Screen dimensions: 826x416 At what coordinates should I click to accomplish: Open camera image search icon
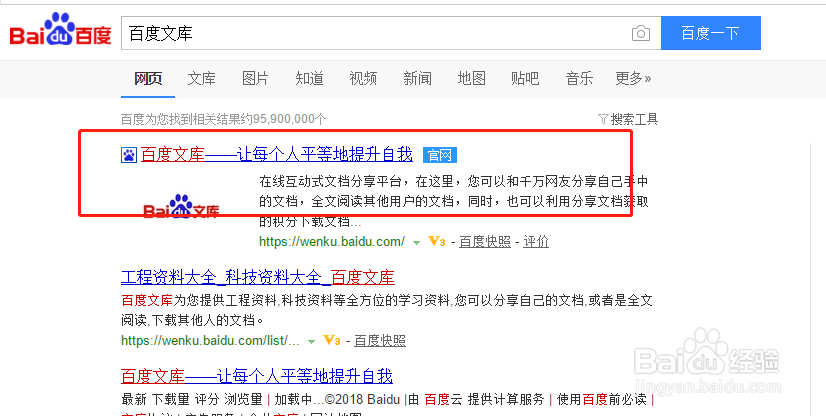point(641,34)
